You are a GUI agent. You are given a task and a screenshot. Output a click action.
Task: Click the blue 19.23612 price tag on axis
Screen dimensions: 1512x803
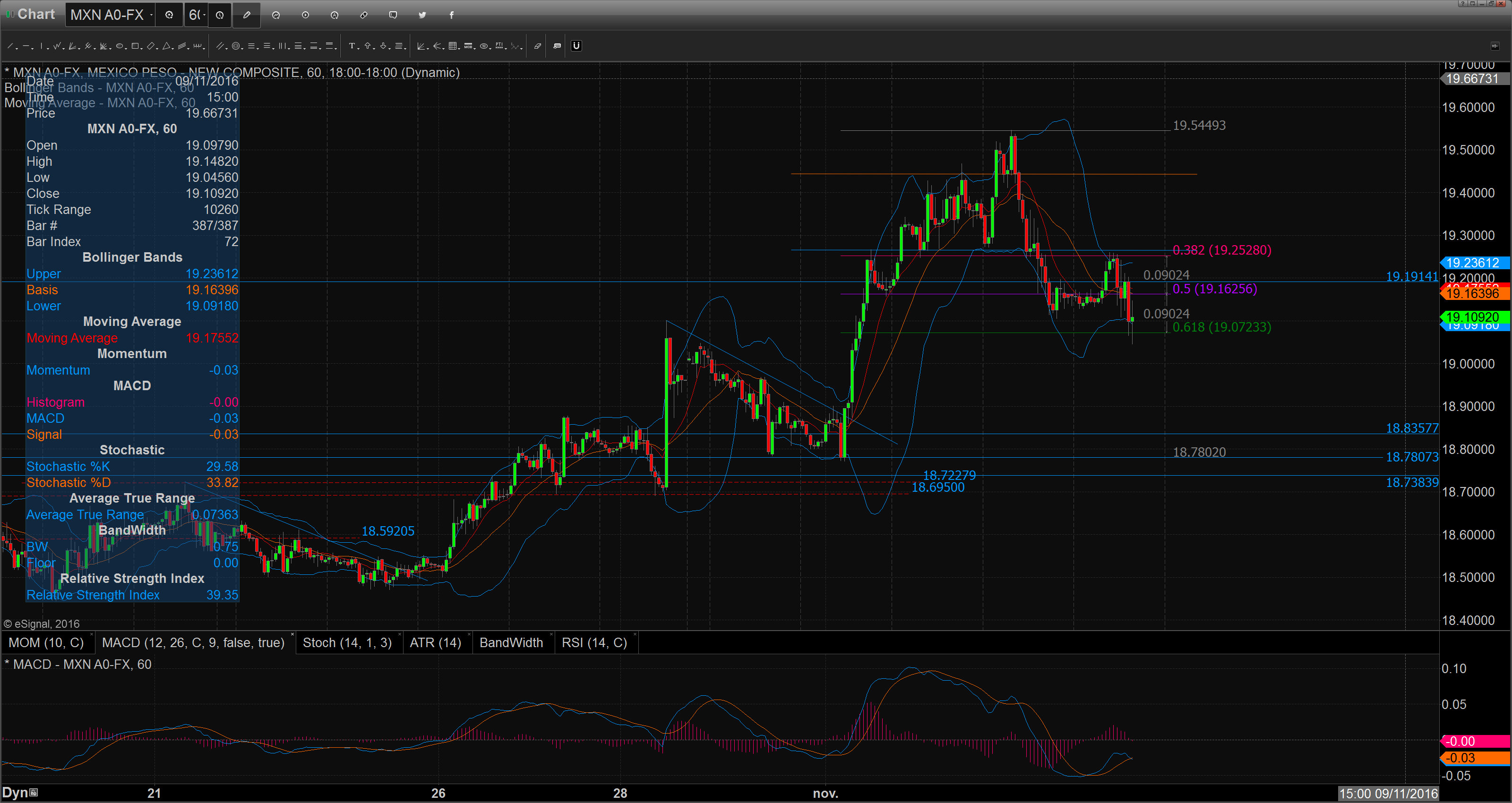pyautogui.click(x=1476, y=263)
